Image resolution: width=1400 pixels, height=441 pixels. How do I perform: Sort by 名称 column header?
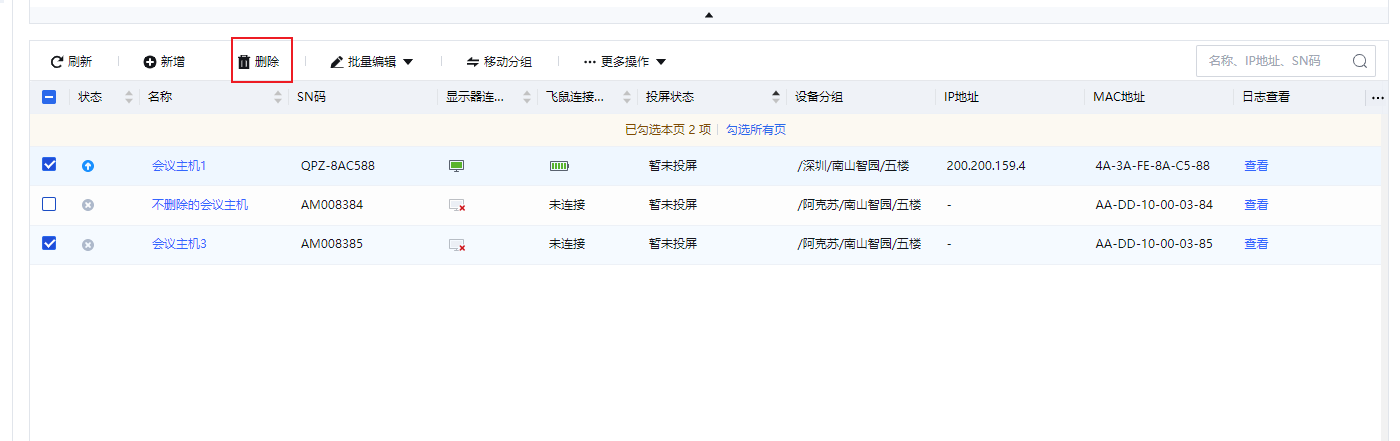coord(160,97)
